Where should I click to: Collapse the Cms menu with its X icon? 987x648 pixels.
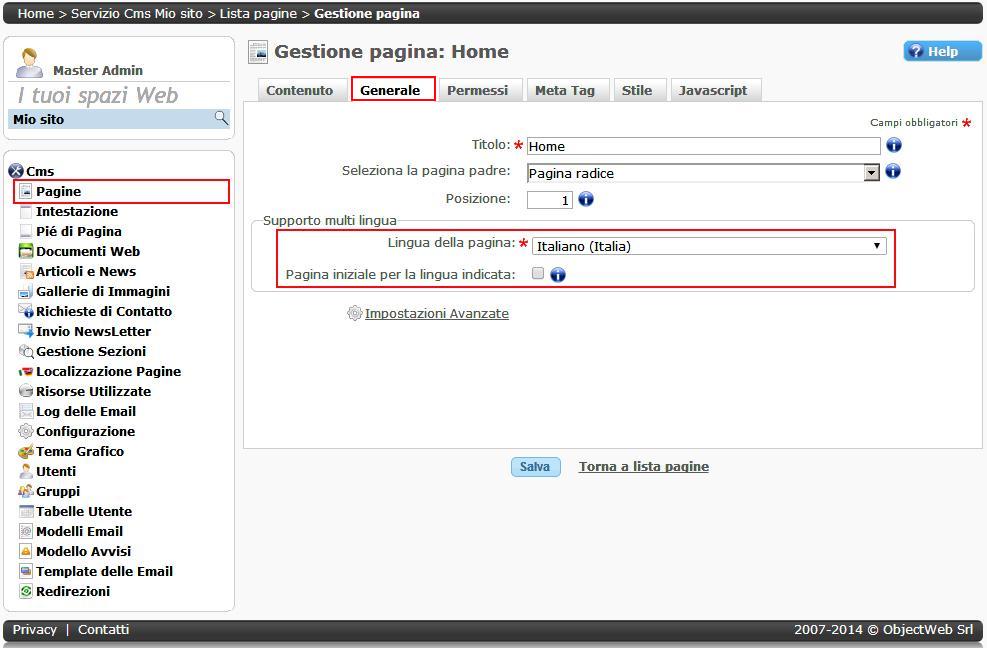coord(15,171)
